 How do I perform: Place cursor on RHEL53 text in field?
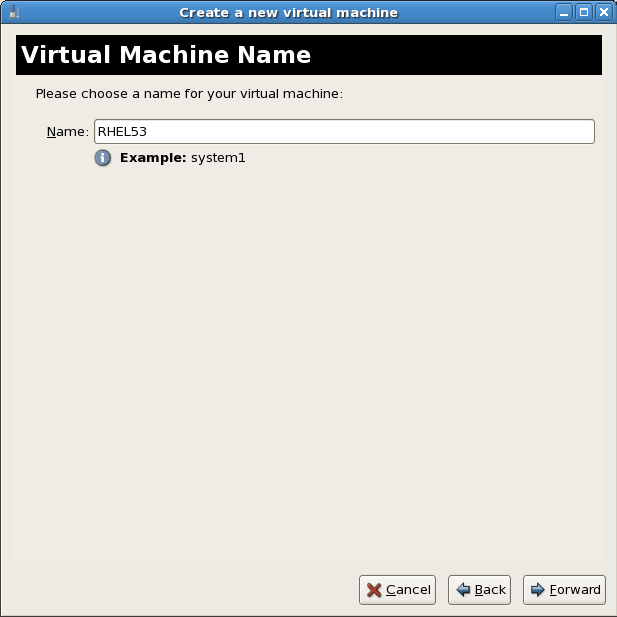pos(122,132)
